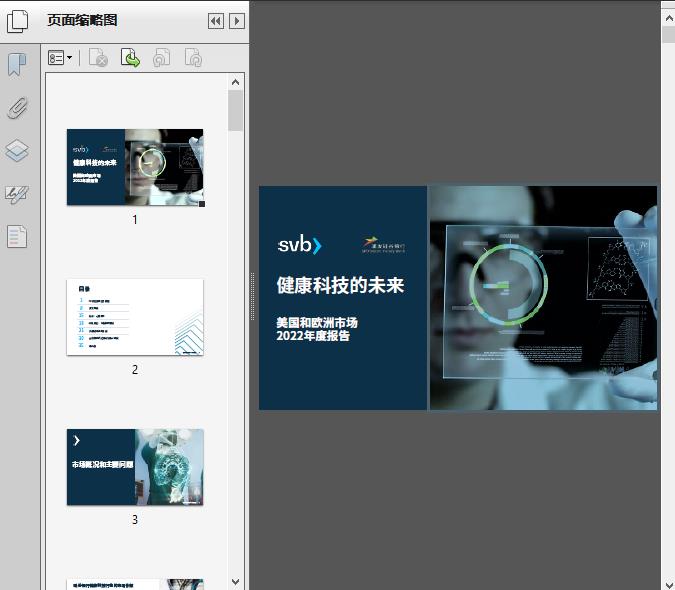Collapse the thumbnails pane with double-arrow button
This screenshot has width=675, height=590.
point(216,21)
